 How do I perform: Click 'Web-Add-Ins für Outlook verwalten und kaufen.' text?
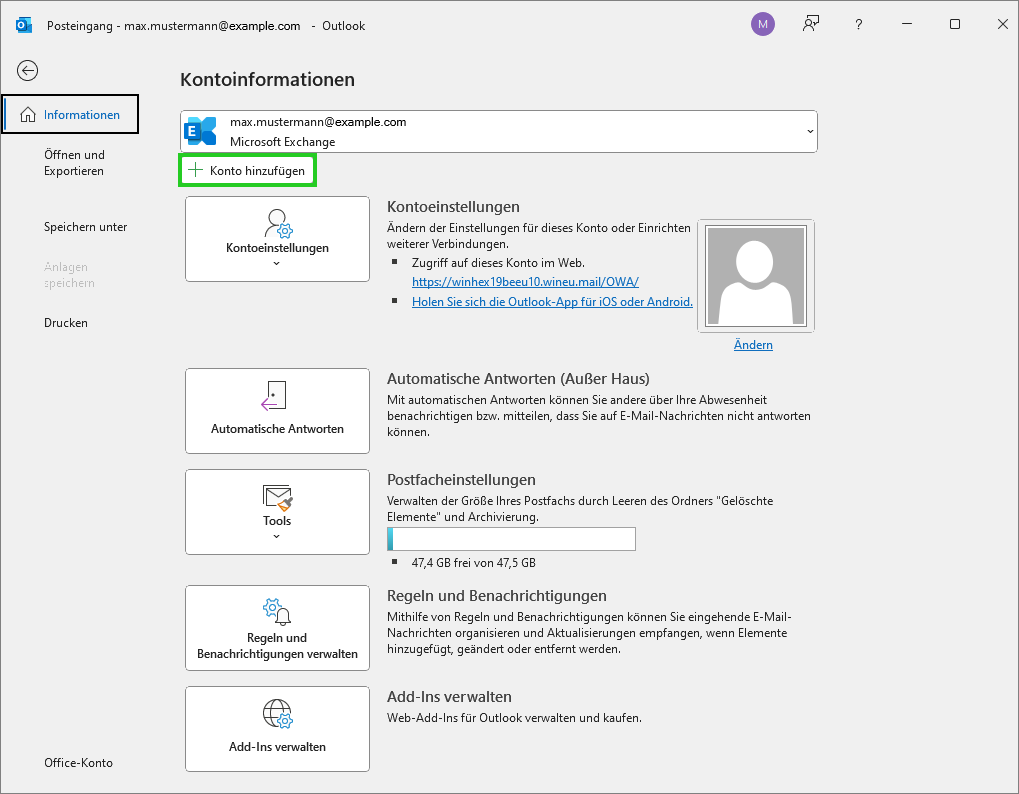(x=514, y=718)
